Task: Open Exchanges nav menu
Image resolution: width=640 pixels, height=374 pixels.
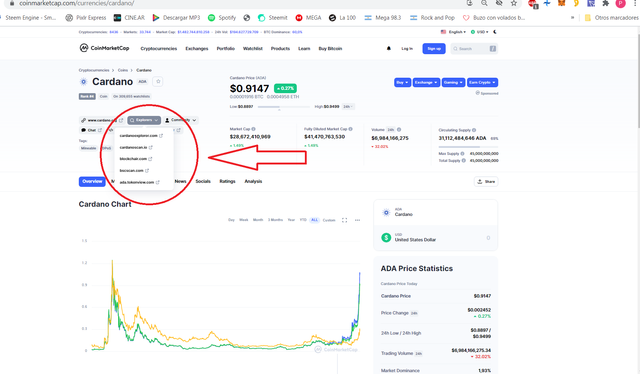Action: click(x=197, y=49)
